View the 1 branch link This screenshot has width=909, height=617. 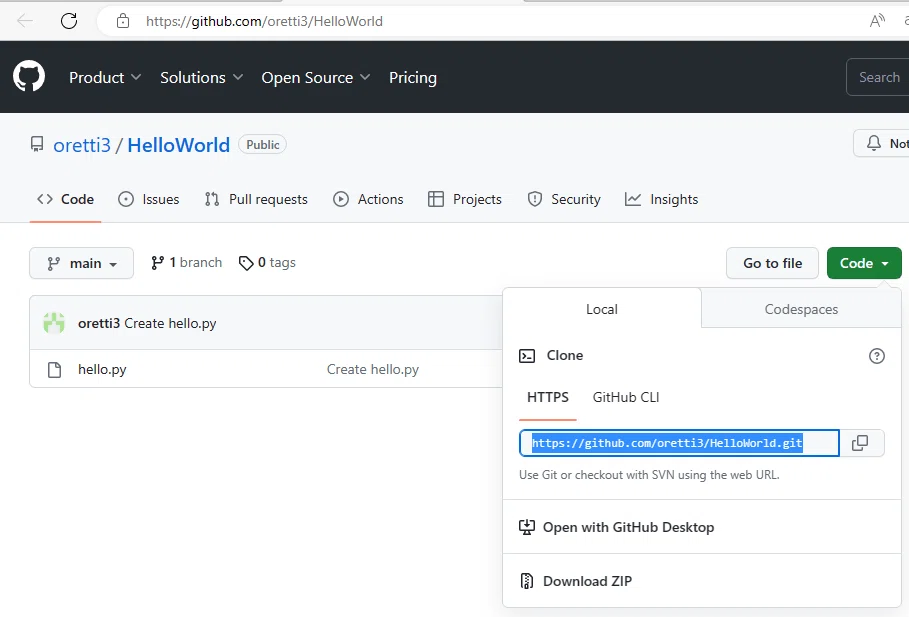186,263
